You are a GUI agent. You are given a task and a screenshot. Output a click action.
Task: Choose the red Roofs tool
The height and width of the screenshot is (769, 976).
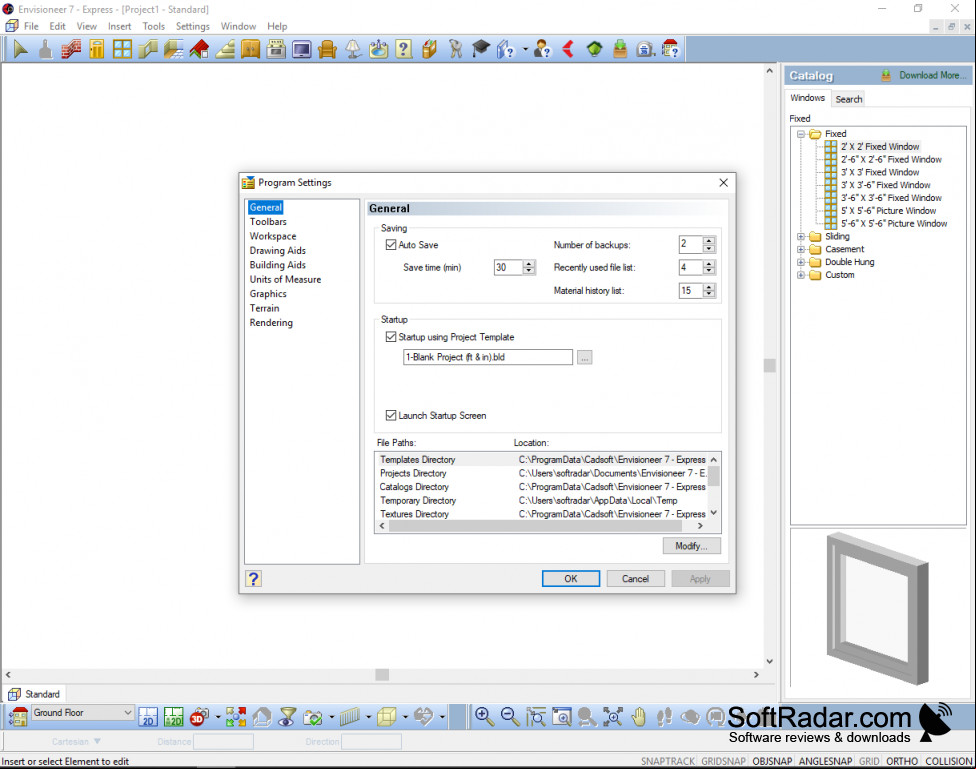[x=199, y=49]
